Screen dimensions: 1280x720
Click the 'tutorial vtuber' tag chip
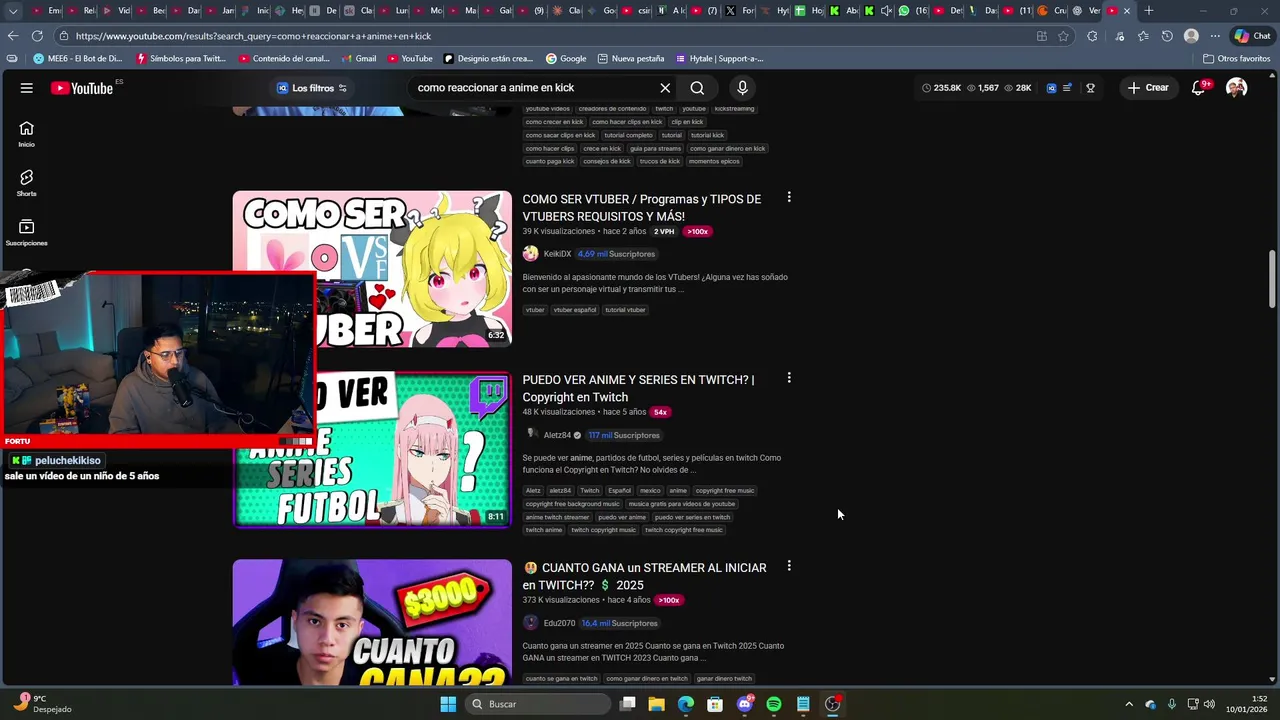(x=625, y=310)
